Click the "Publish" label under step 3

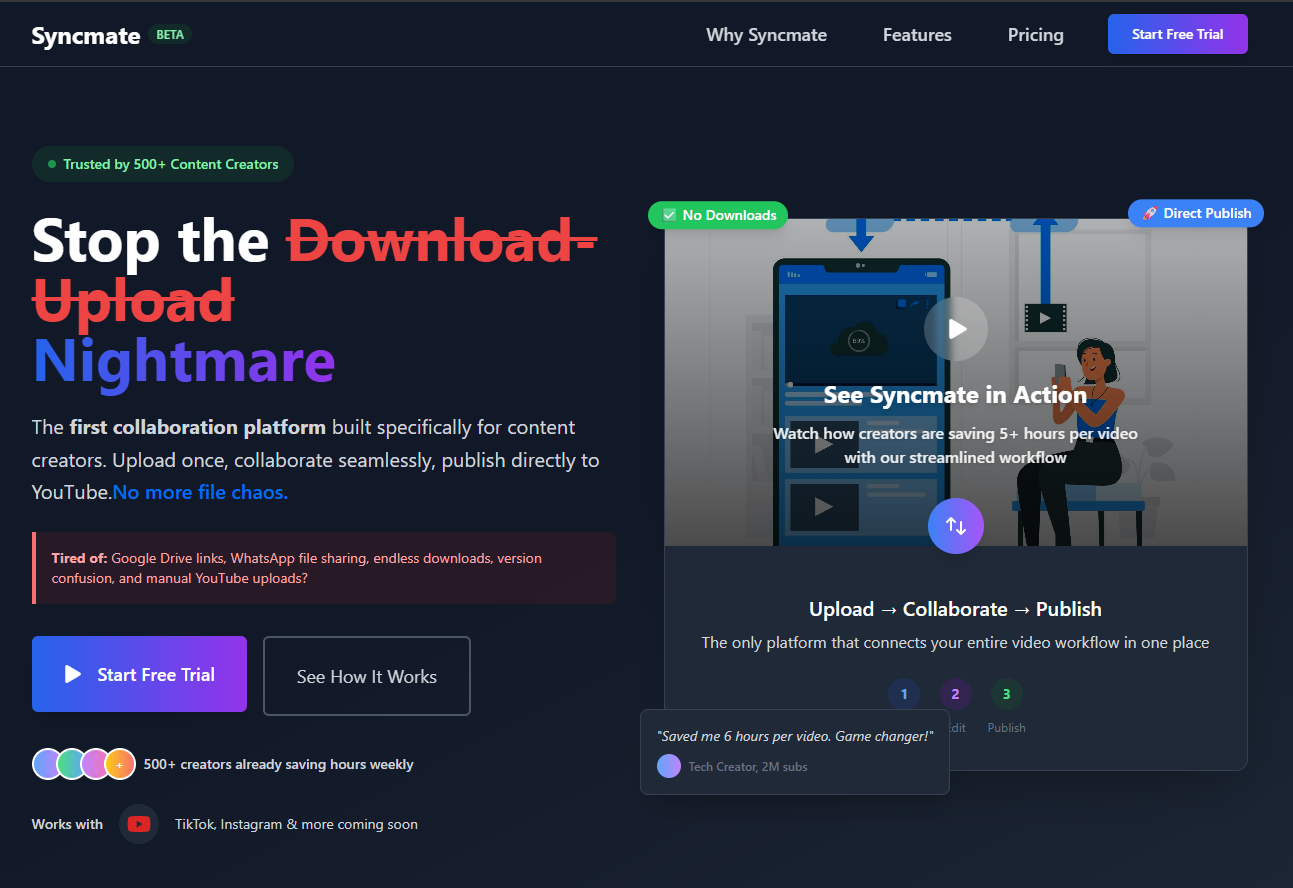click(1006, 728)
